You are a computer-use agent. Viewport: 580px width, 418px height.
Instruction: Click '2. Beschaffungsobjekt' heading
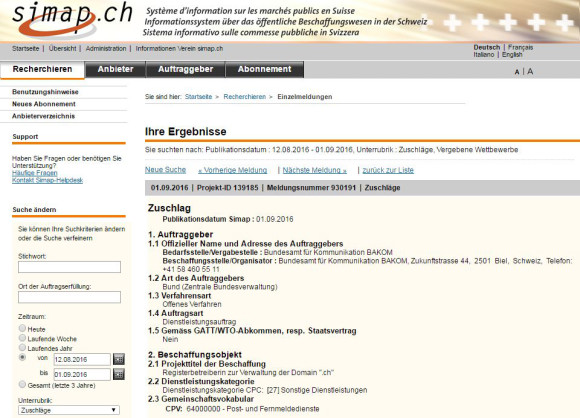(x=195, y=355)
